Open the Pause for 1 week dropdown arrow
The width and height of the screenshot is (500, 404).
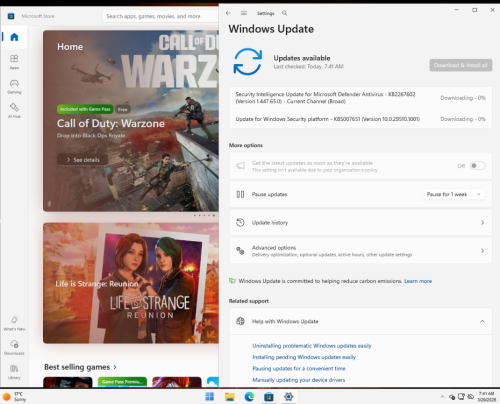click(x=478, y=194)
